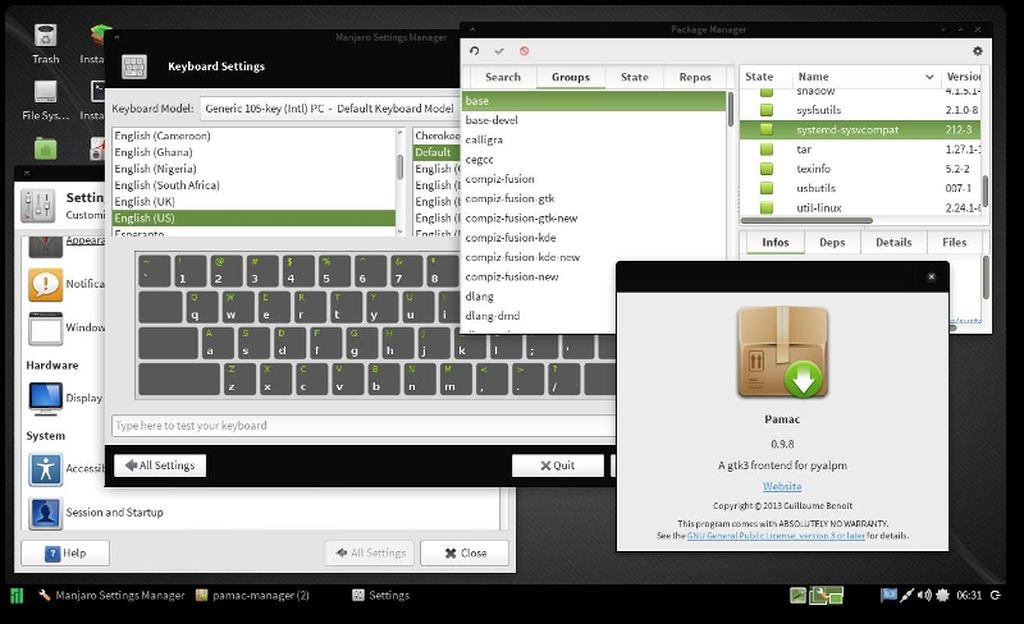Click the Manjaro menu icon on the taskbar
1024x624 pixels.
tap(16, 595)
